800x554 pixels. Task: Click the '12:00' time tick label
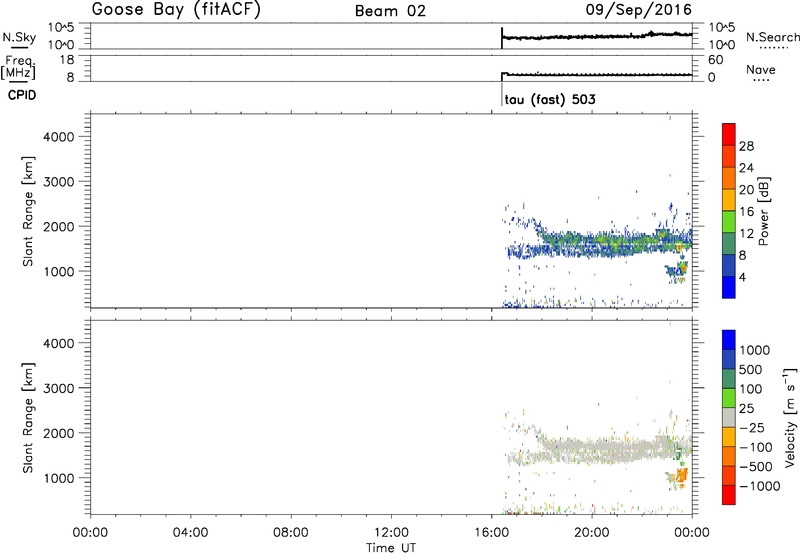point(391,533)
